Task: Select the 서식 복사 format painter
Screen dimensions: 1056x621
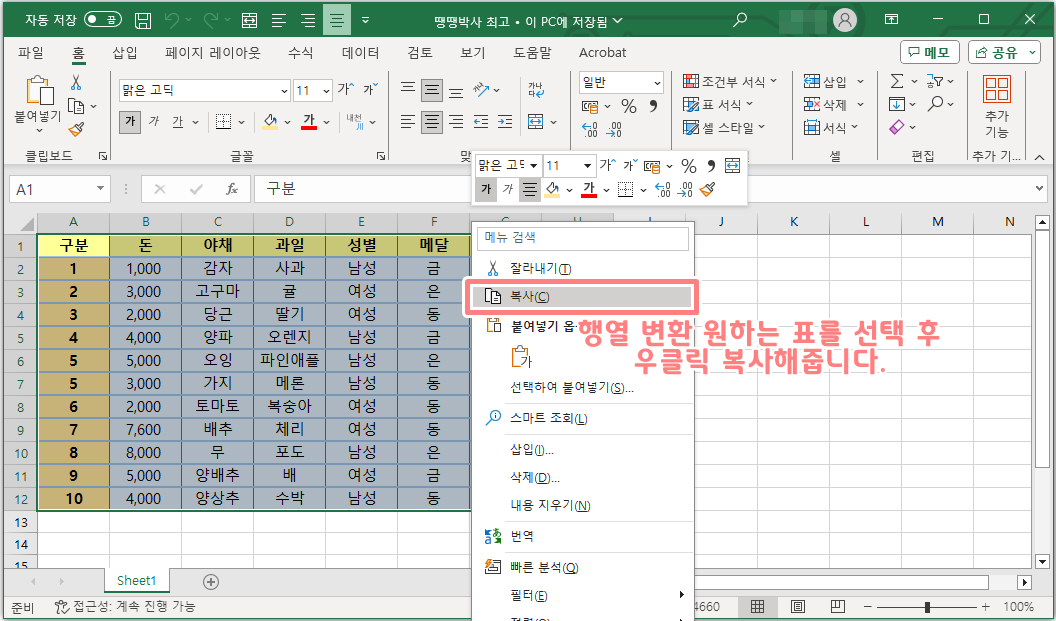Action: (74, 128)
